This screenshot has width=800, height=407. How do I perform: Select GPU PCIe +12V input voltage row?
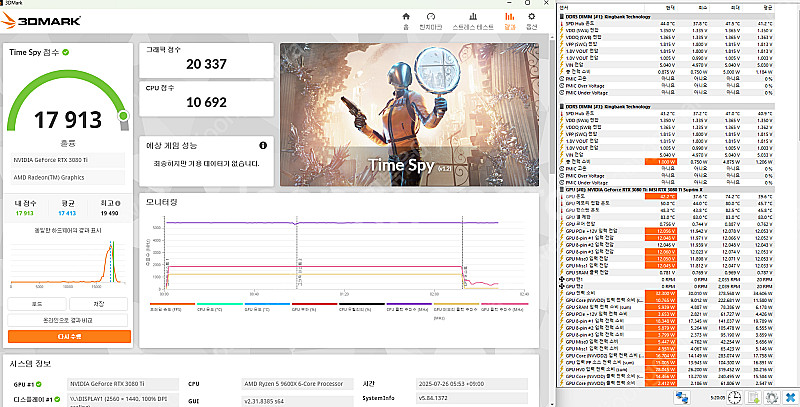666,231
